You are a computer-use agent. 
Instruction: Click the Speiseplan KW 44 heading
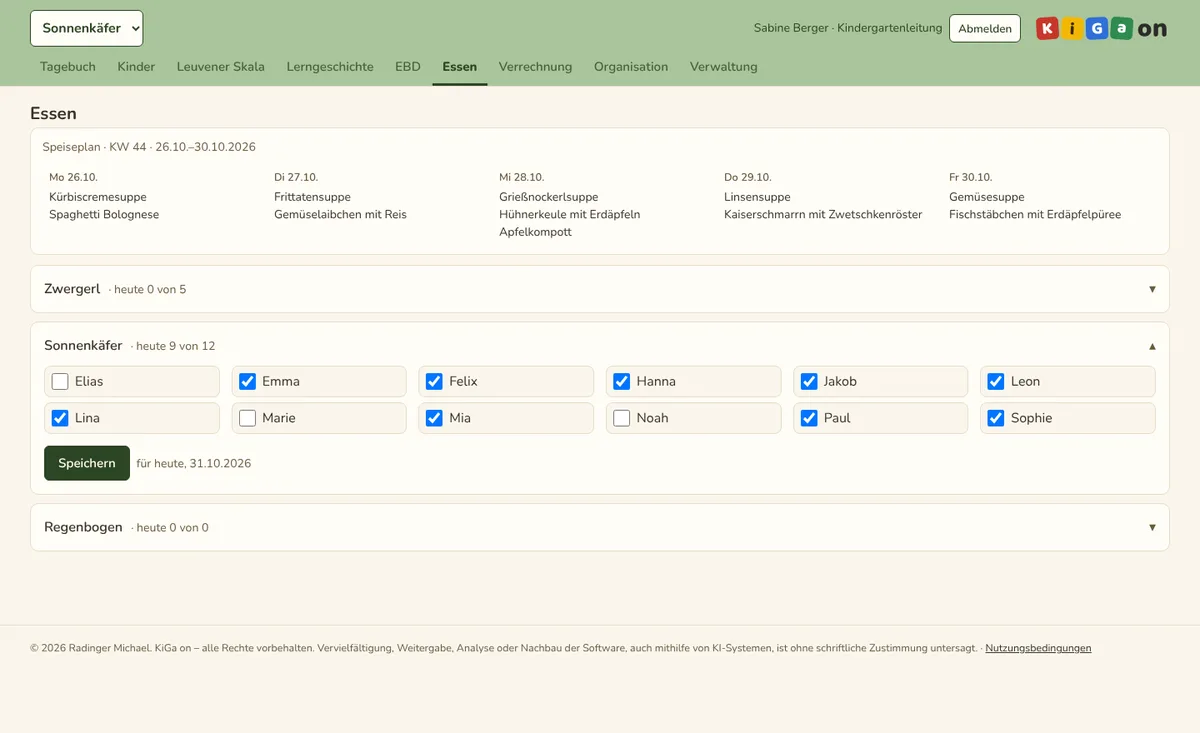[x=149, y=147]
